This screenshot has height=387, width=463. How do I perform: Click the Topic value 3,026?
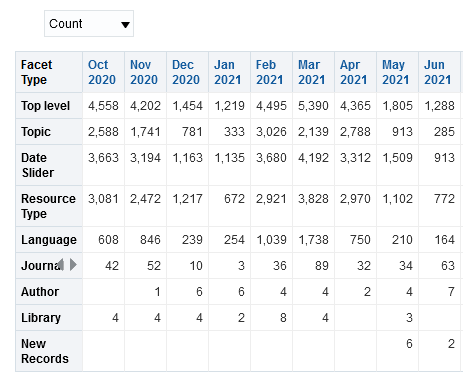pyautogui.click(x=271, y=132)
